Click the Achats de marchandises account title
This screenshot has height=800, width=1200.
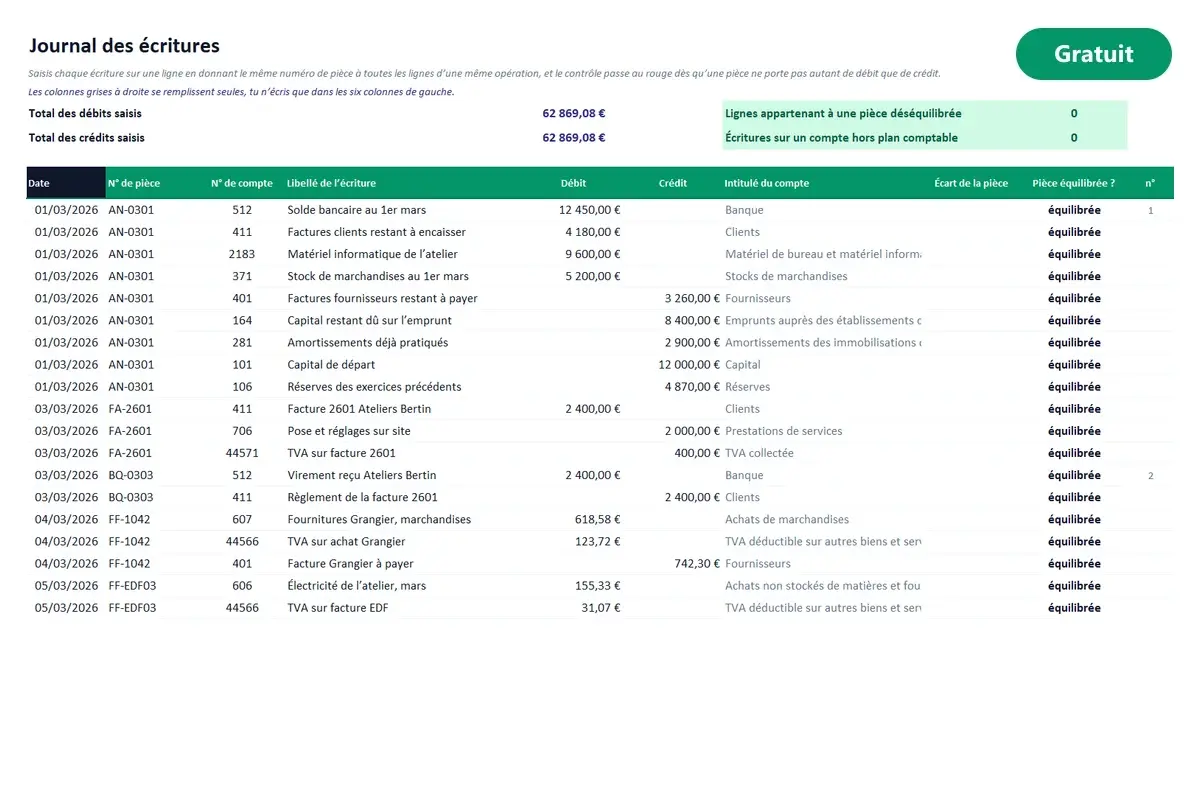tap(787, 518)
